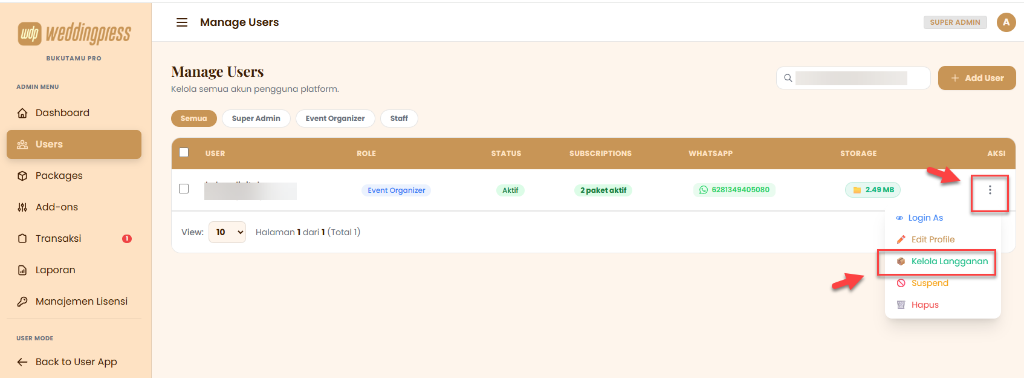Click the Add User button
The height and width of the screenshot is (378, 1024).
pos(977,78)
